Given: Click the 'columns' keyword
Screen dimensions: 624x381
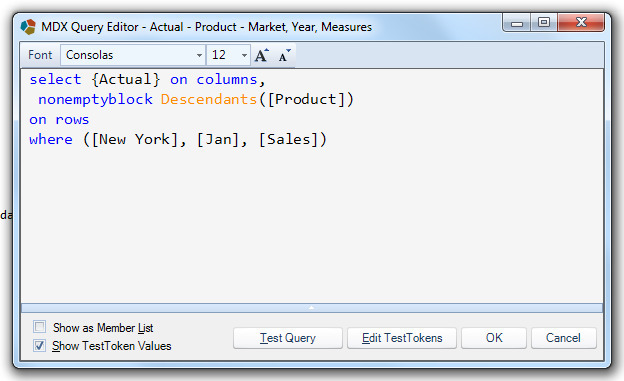Looking at the screenshot, I should (227, 80).
